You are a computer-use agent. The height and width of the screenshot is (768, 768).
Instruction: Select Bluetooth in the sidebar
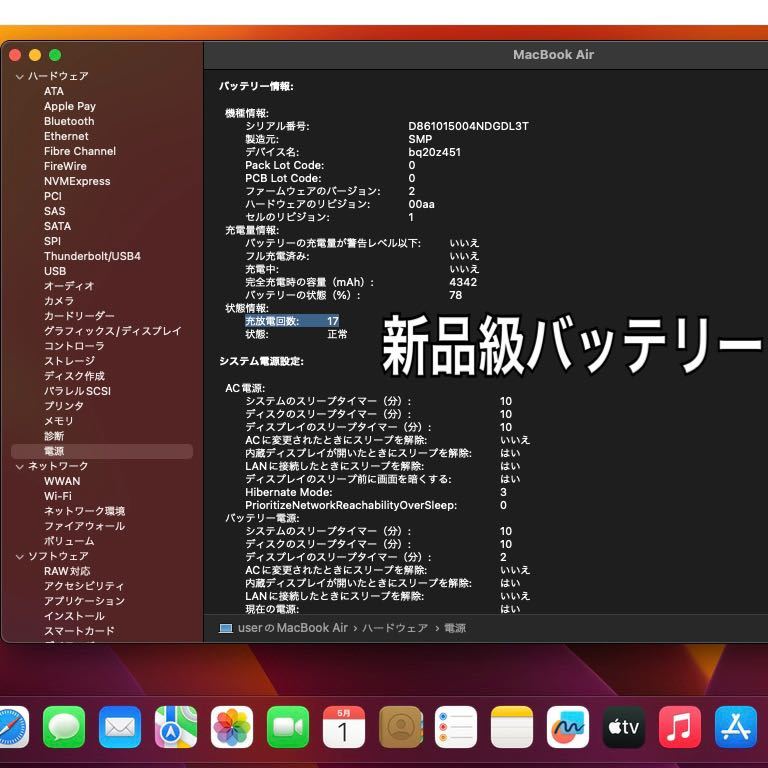[x=69, y=121]
